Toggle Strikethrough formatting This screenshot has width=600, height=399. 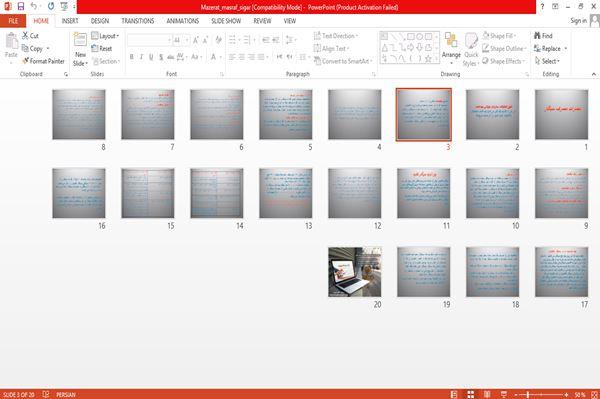171,57
